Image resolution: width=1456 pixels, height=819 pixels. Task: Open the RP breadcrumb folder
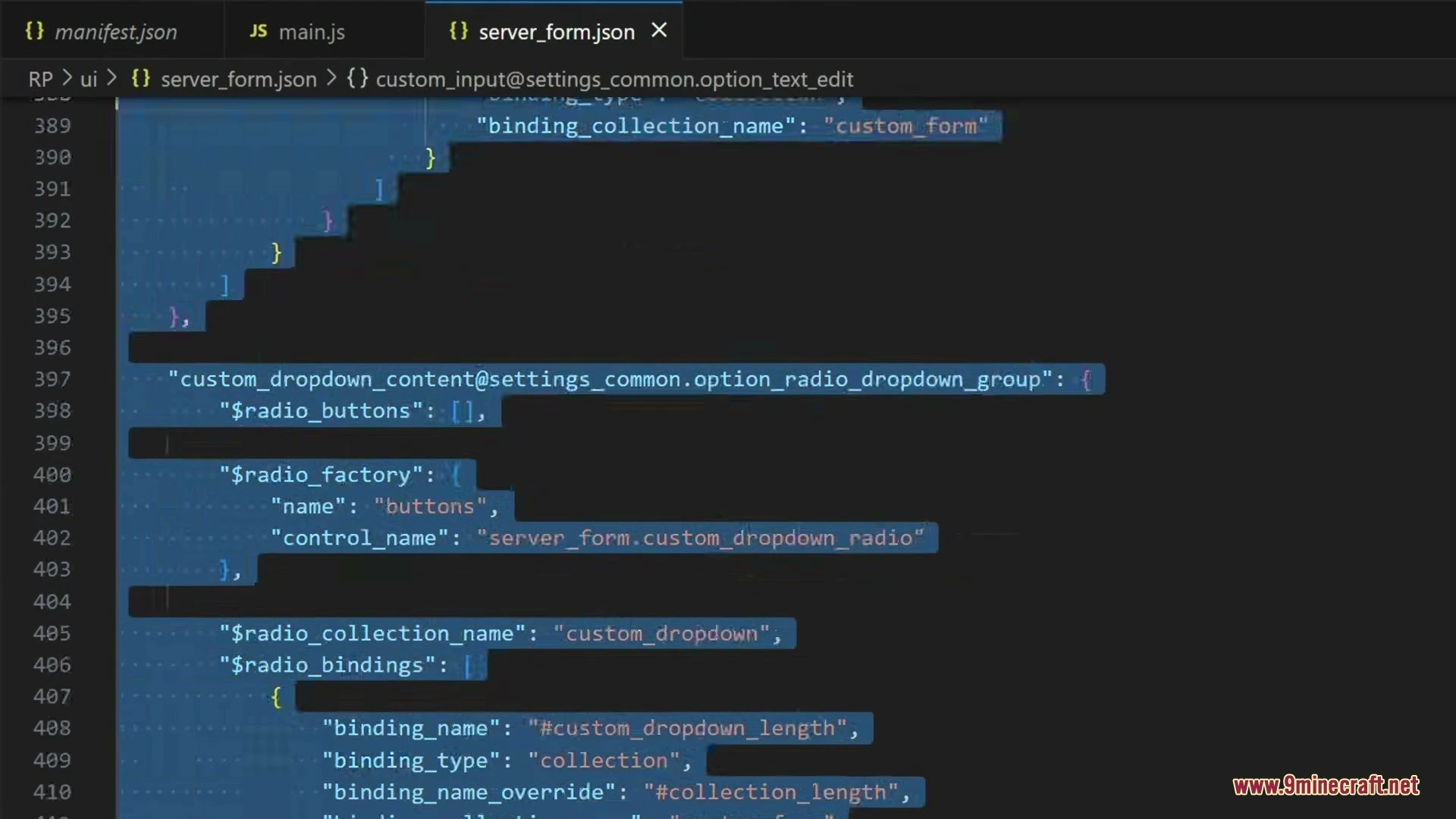[x=40, y=79]
